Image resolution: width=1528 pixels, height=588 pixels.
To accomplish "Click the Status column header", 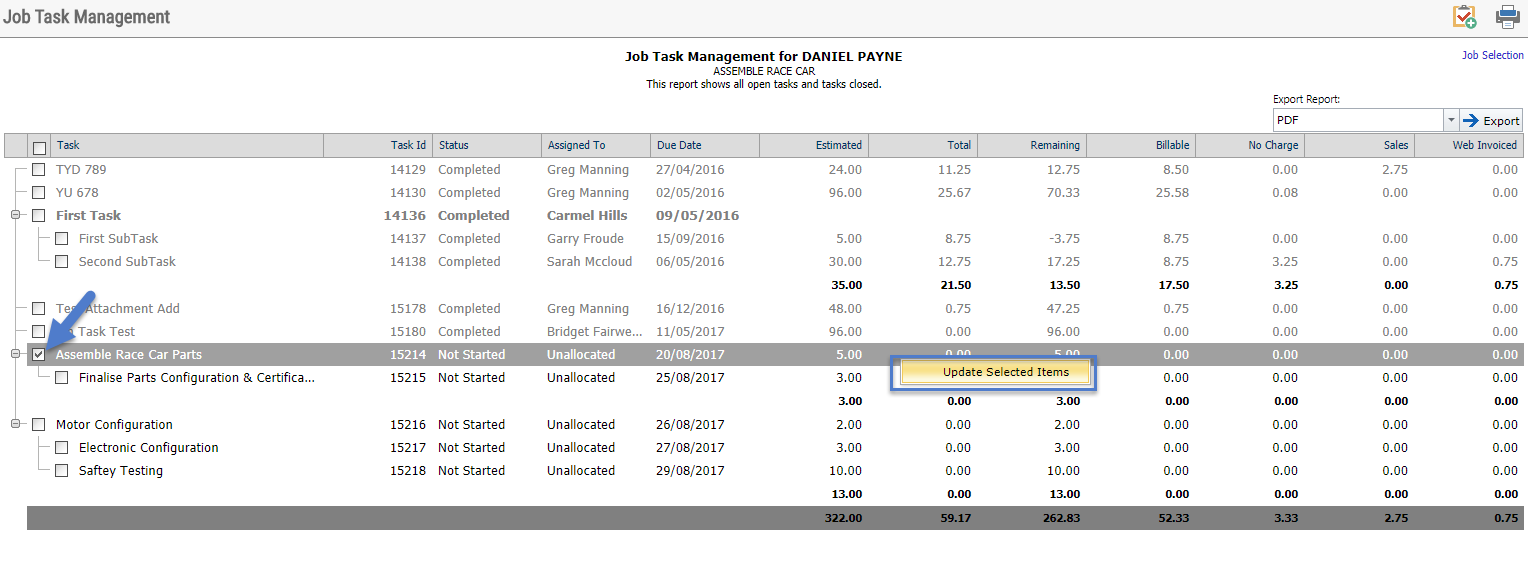I will [486, 146].
